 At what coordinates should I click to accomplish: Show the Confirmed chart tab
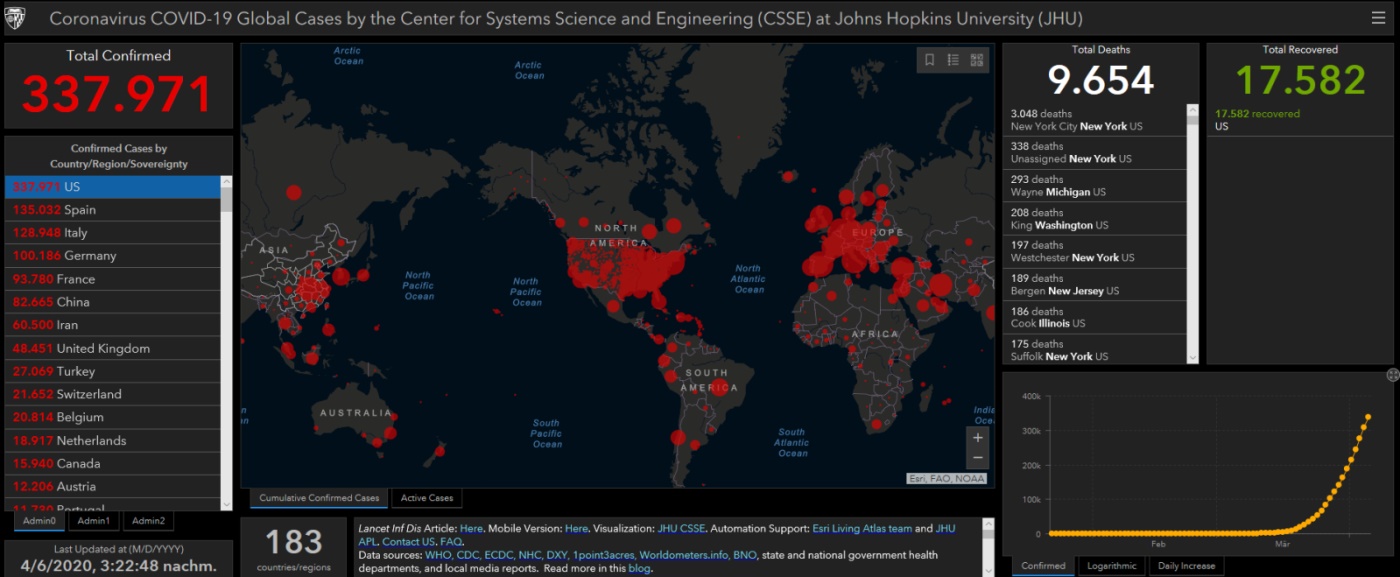point(1043,566)
